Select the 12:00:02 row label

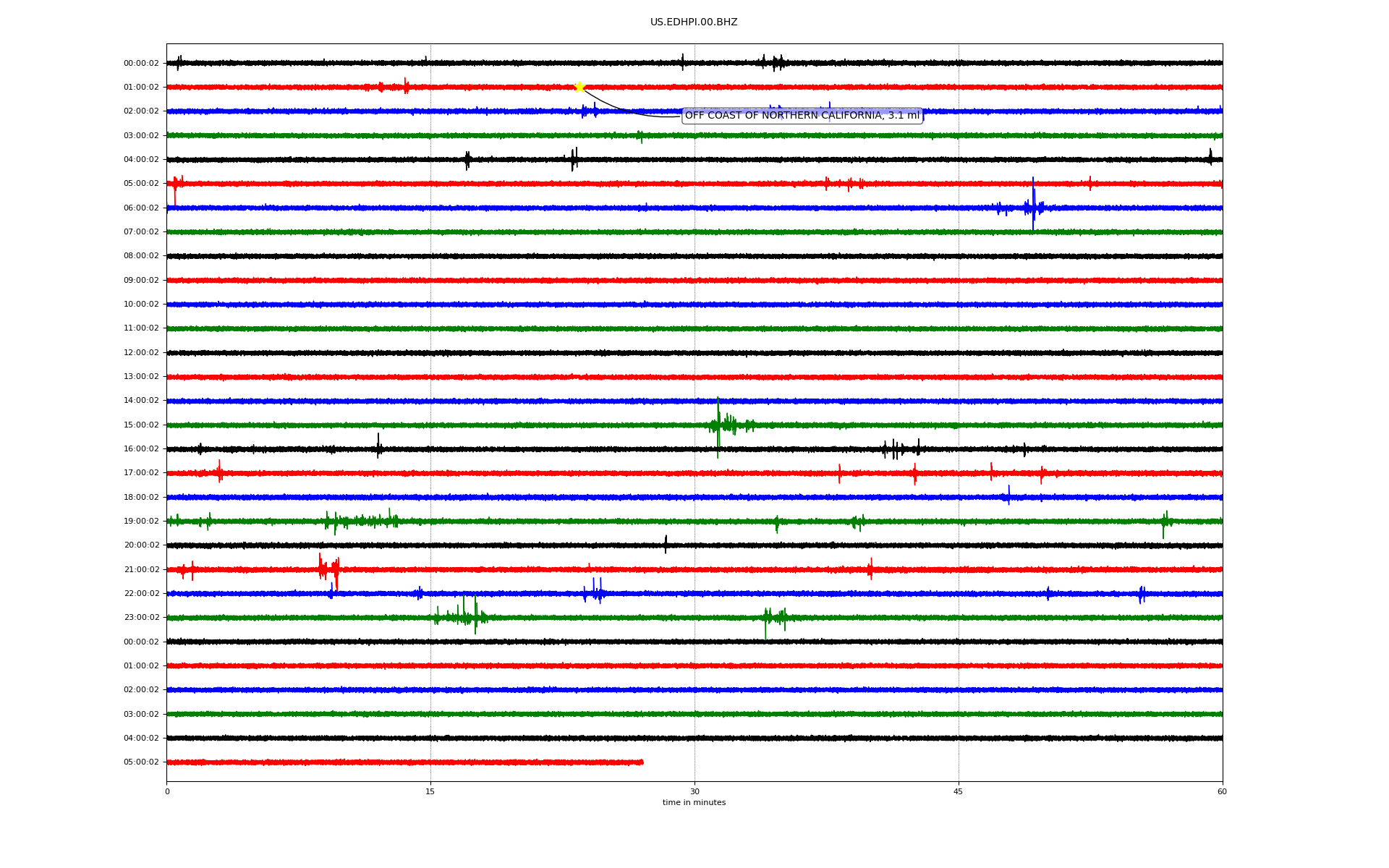click(x=141, y=353)
